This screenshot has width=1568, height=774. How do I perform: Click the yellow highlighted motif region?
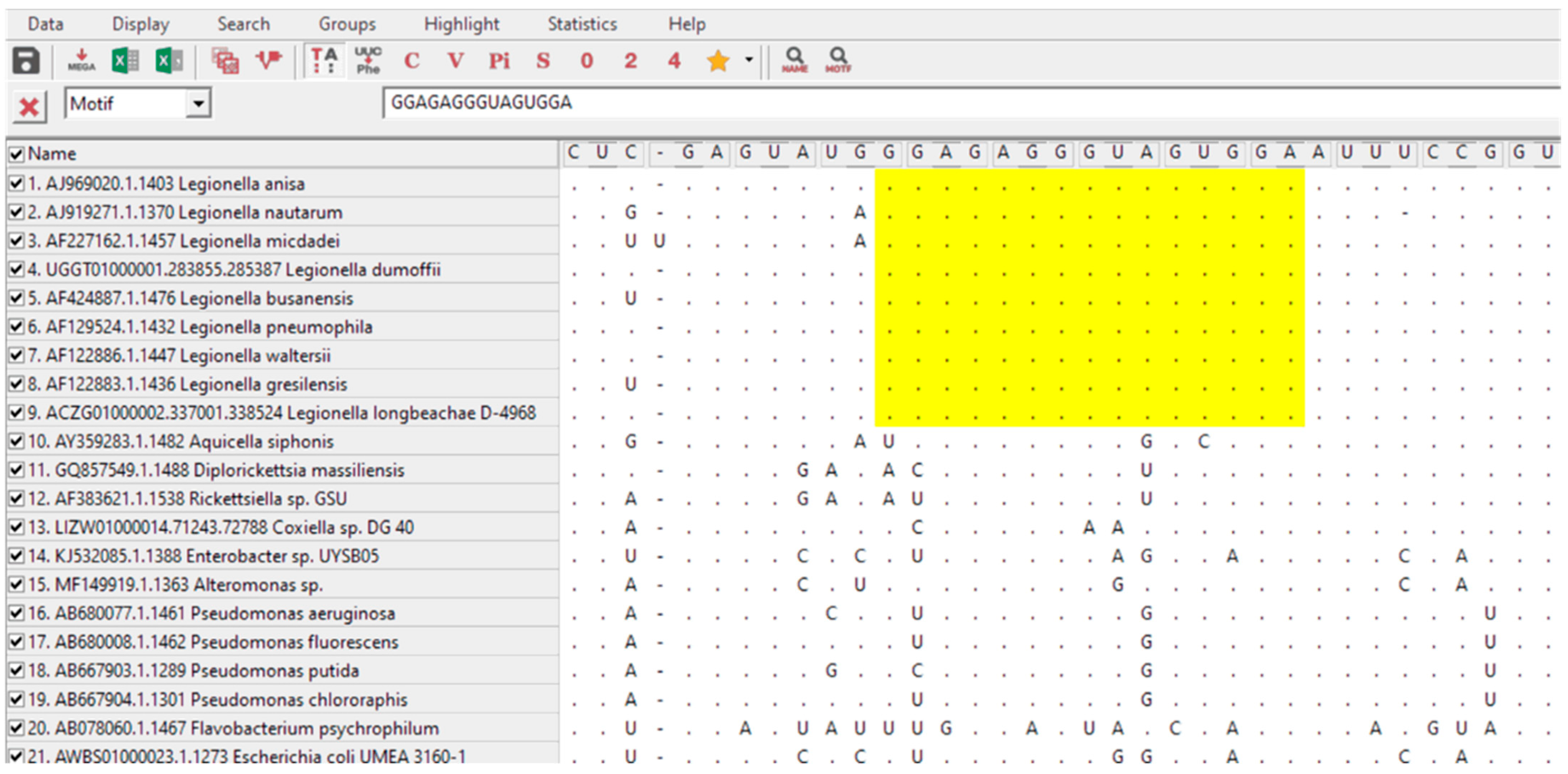point(1090,298)
